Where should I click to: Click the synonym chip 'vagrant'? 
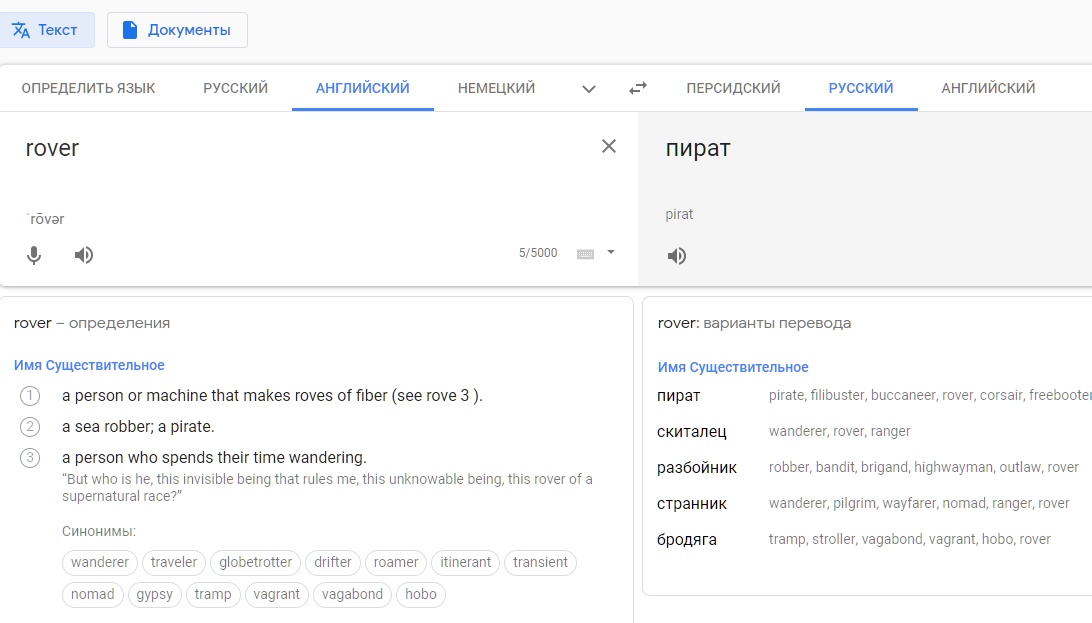[276, 594]
